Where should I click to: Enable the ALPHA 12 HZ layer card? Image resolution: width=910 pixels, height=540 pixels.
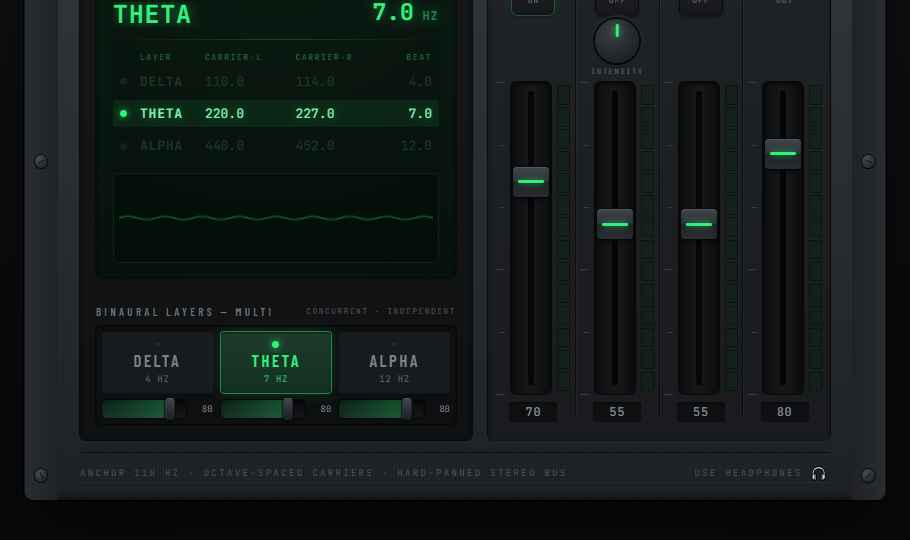(x=394, y=363)
